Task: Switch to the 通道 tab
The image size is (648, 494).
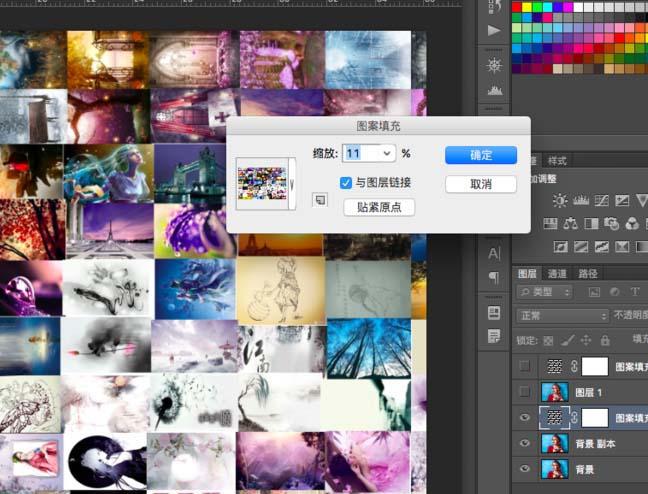Action: (x=557, y=274)
